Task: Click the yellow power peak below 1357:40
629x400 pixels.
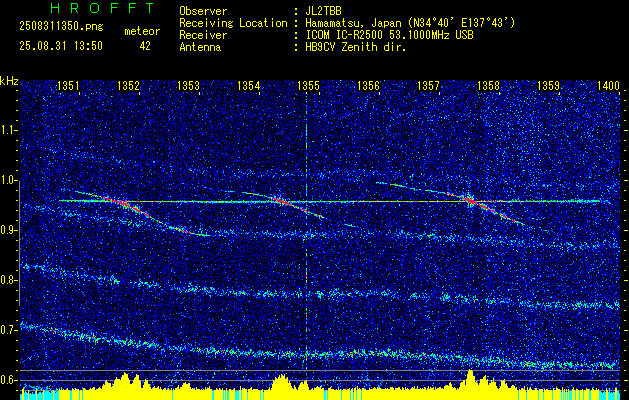Action: click(x=470, y=378)
